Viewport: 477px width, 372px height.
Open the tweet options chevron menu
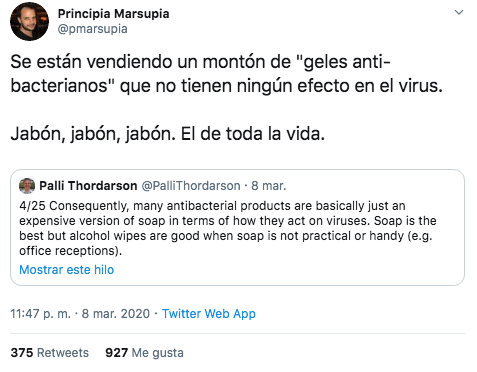459,13
